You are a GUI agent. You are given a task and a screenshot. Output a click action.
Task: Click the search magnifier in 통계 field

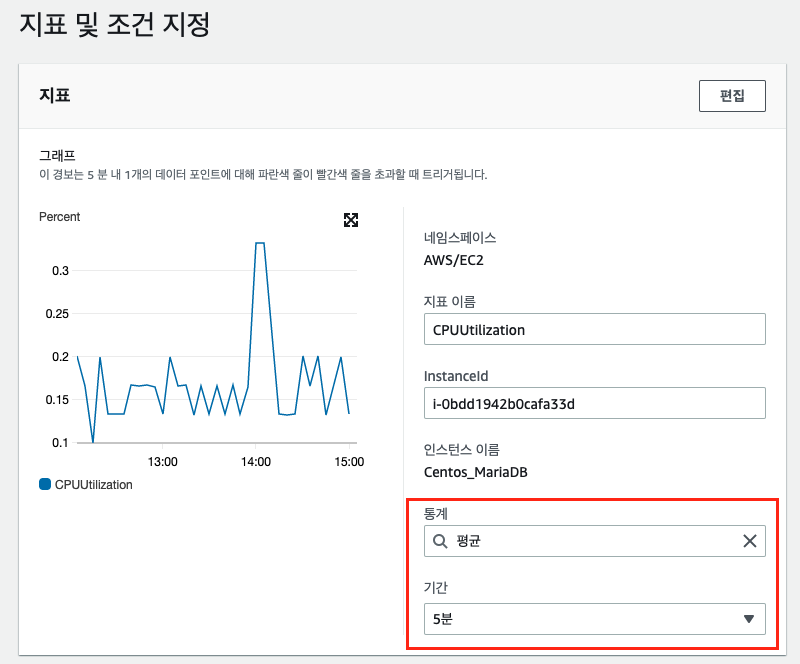click(440, 541)
